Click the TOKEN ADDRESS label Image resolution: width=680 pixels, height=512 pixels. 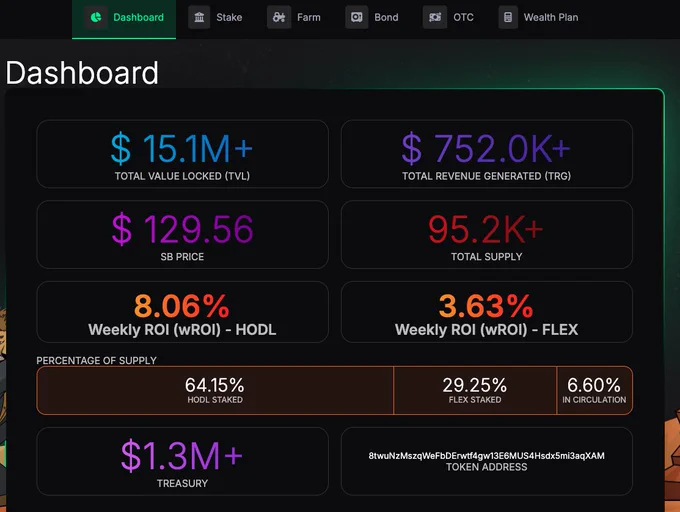487,467
